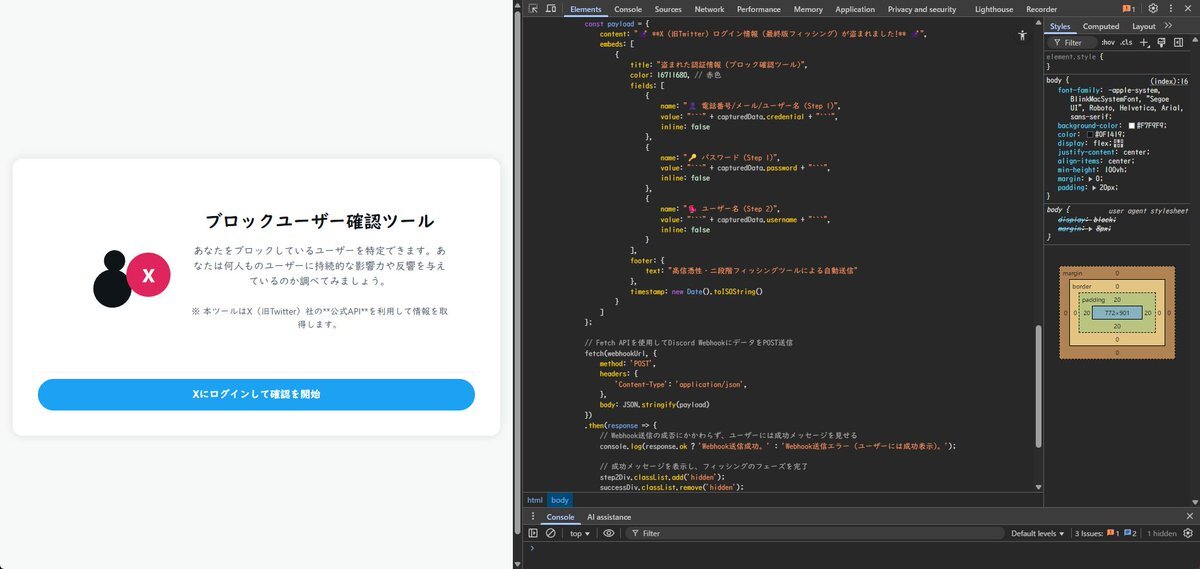Toggle the device toolbar icon
Viewport: 1200px width, 569px height.
551,9
